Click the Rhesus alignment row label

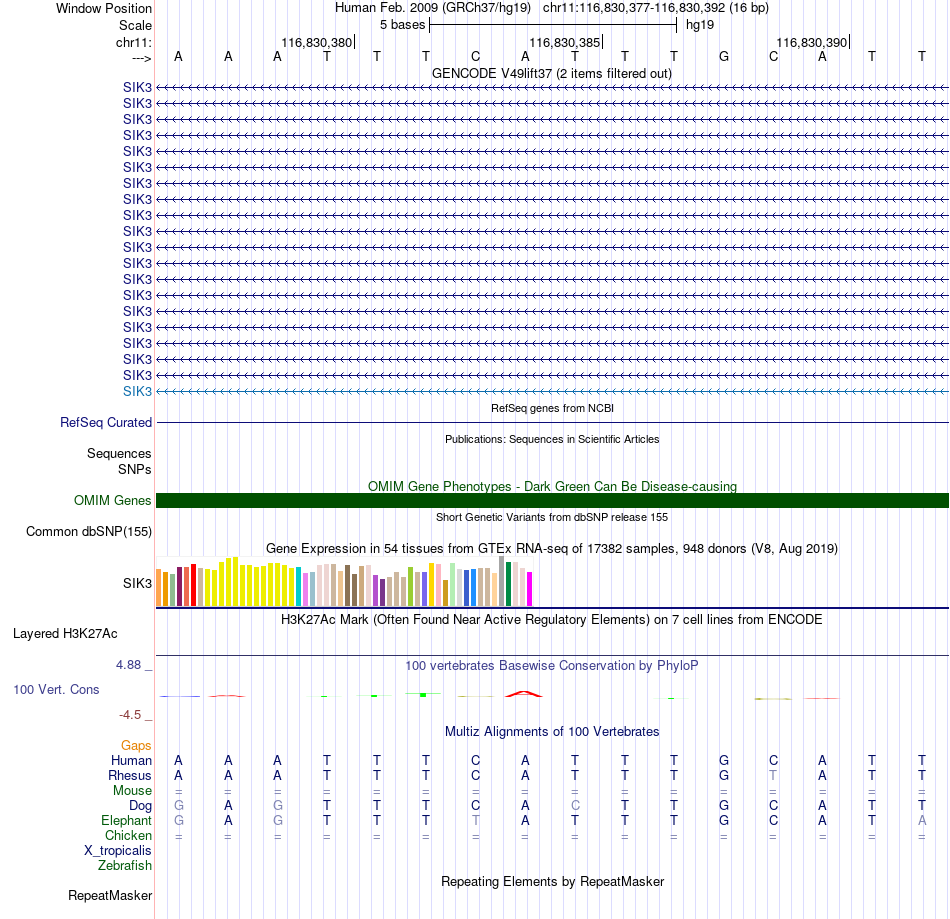[x=130, y=775]
